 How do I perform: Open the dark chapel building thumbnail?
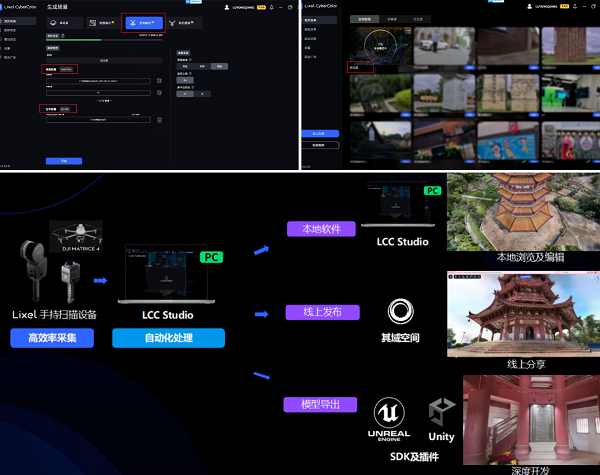pyautogui.click(x=381, y=140)
